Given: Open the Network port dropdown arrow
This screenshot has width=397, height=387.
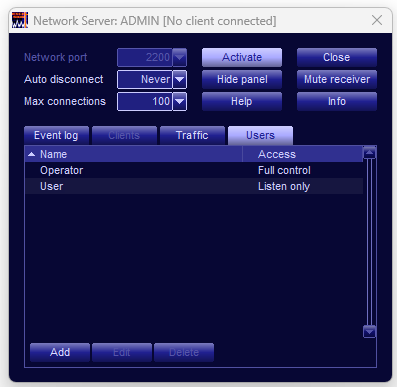Looking at the screenshot, I should (x=180, y=58).
